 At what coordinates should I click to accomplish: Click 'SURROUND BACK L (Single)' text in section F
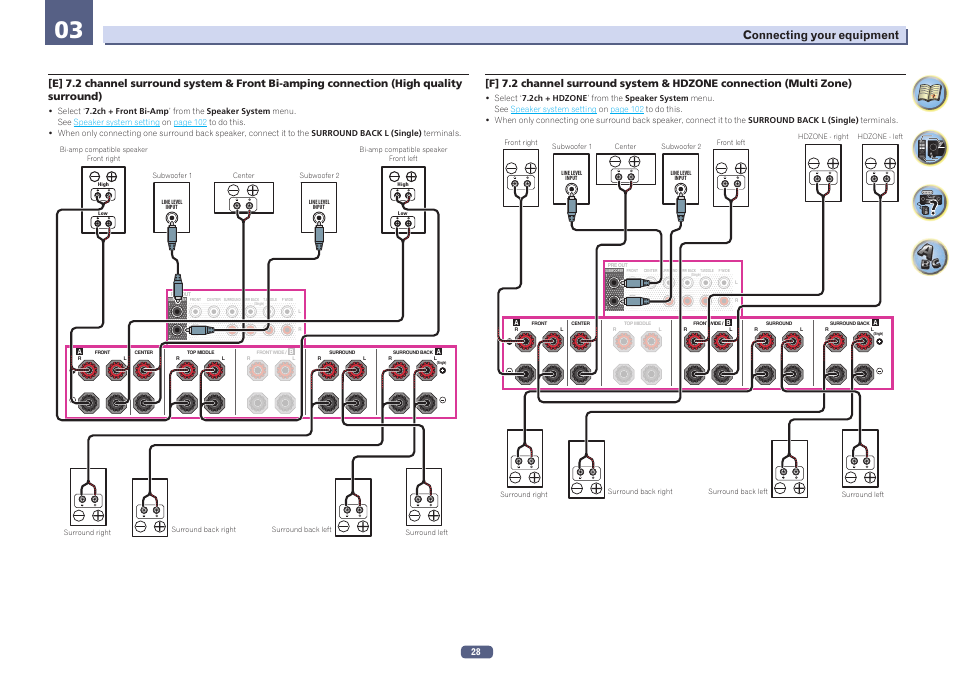click(803, 121)
